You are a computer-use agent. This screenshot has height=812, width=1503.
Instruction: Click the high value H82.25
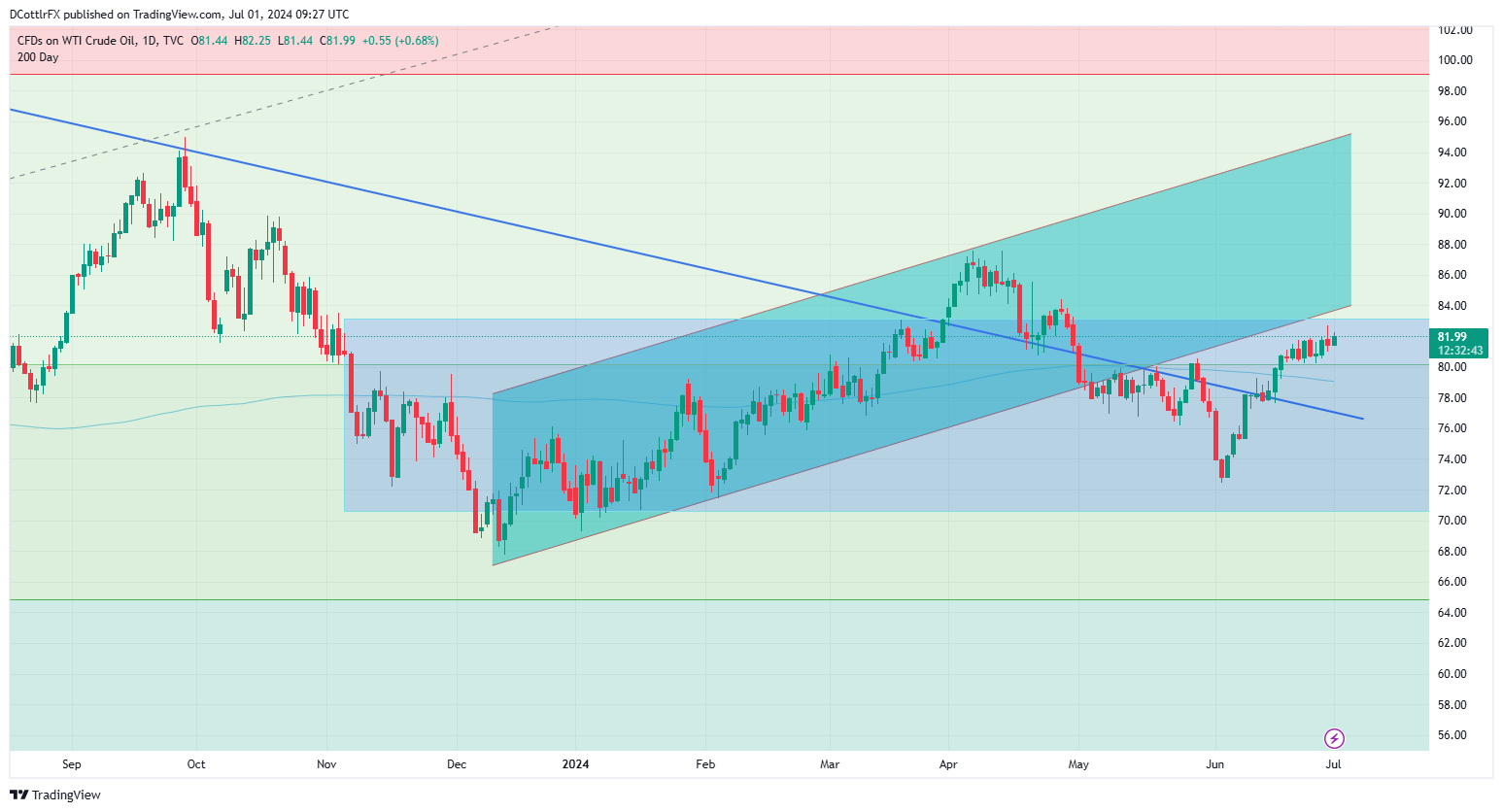tap(253, 41)
